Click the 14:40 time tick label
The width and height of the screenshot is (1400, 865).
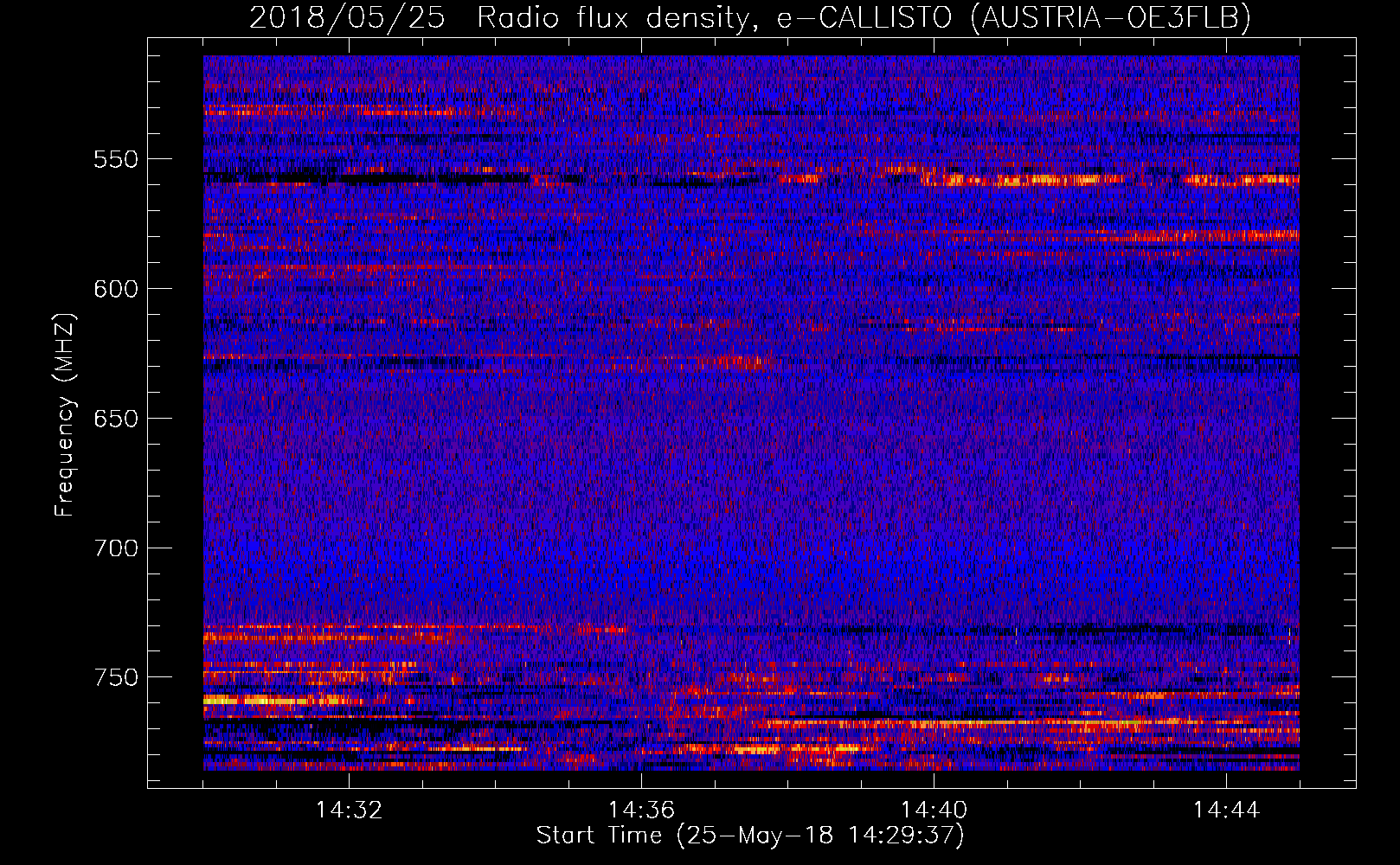click(934, 811)
